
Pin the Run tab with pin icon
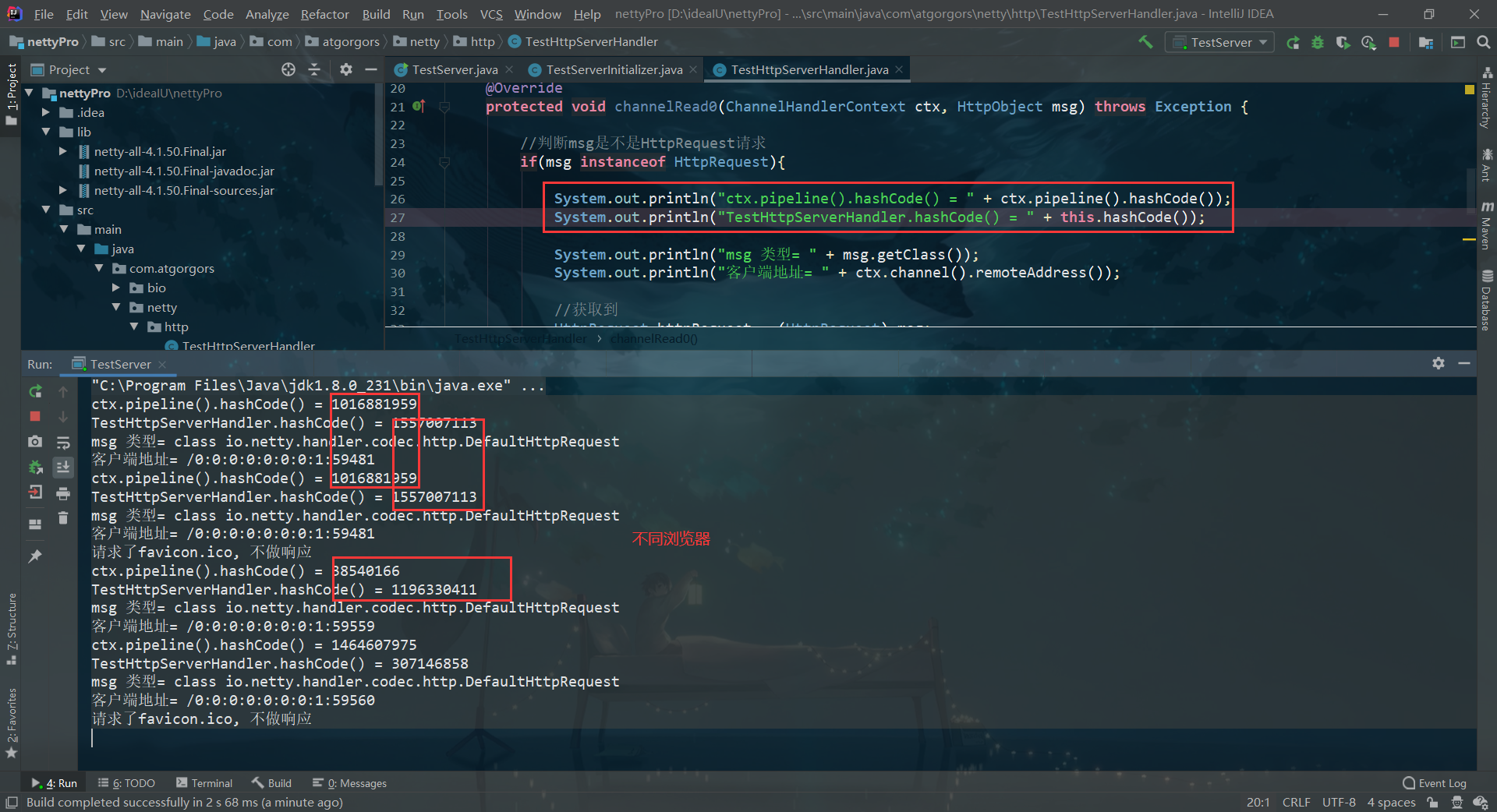35,556
